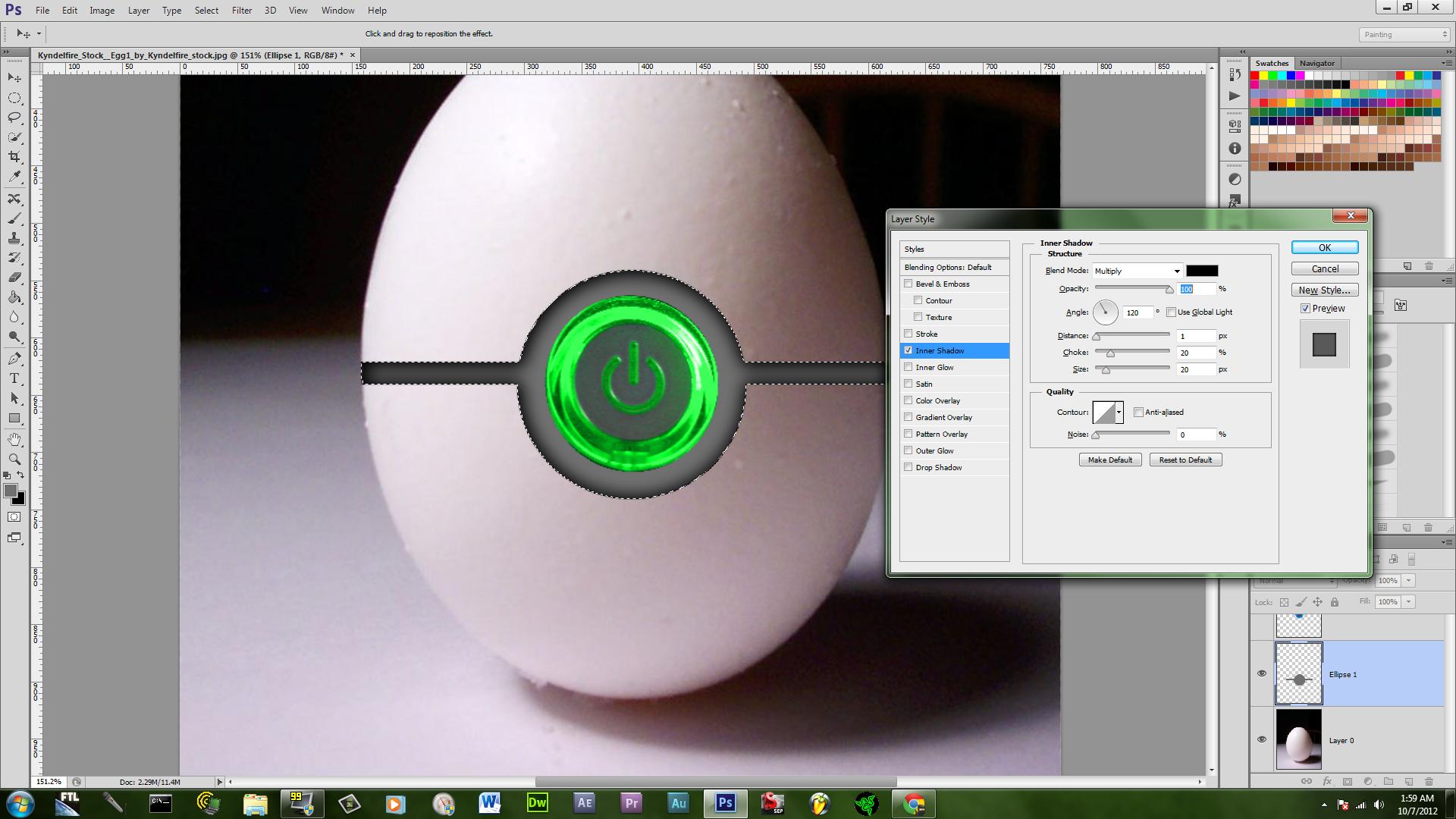Select the Move tool in toolbar
Screen dimensions: 1456x819
[x=14, y=77]
